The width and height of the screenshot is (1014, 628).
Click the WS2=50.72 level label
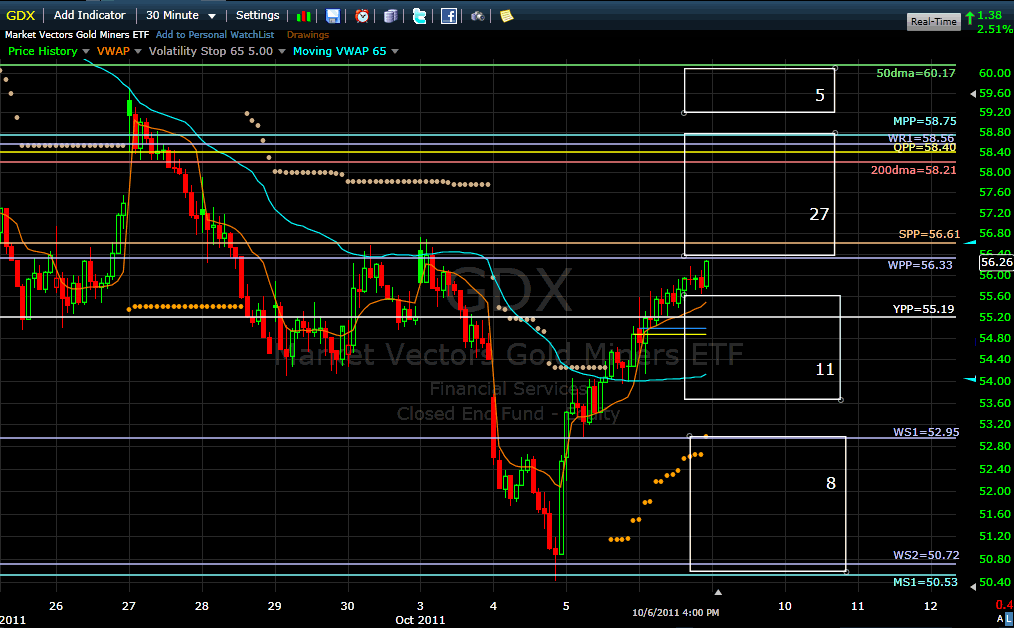click(926, 555)
